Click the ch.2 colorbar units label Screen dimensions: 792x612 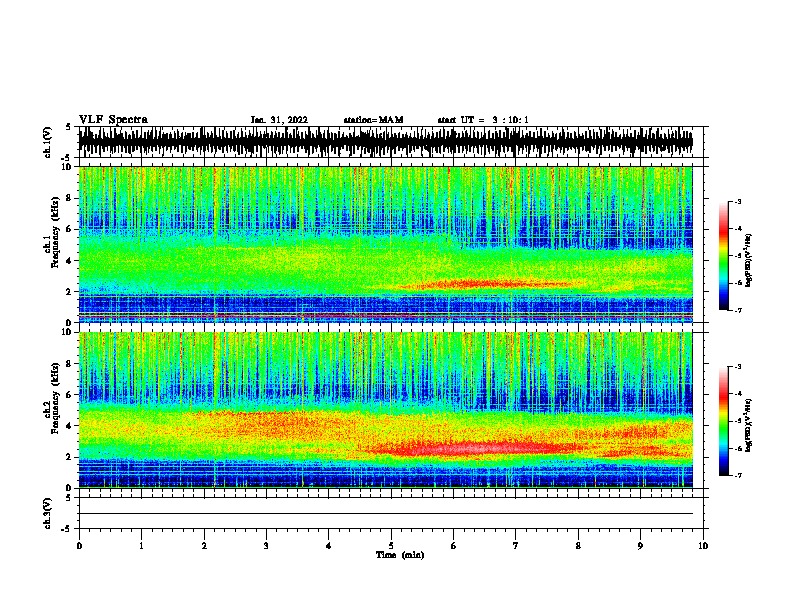tap(749, 425)
